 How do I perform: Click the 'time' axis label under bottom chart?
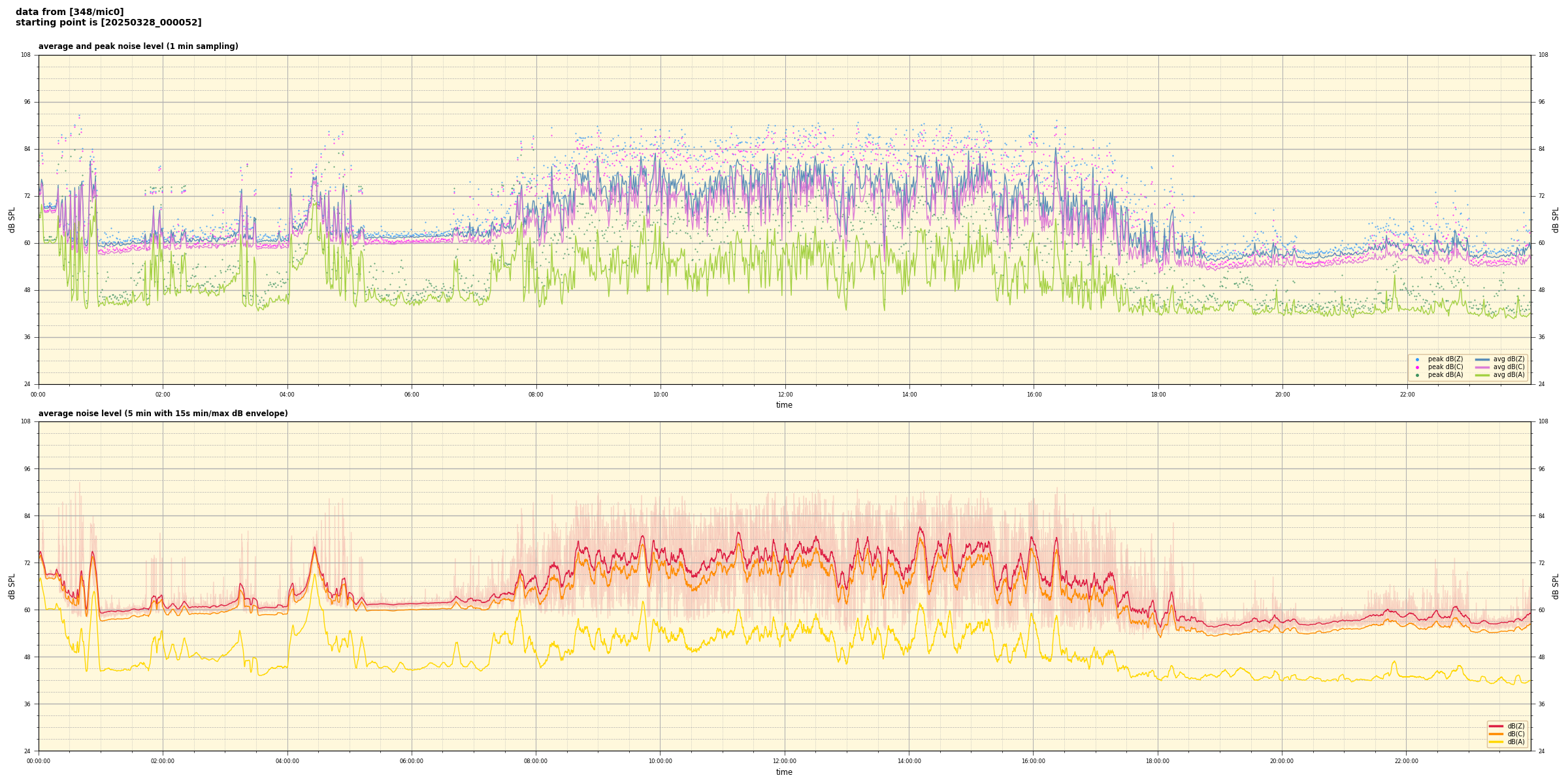pos(784,772)
